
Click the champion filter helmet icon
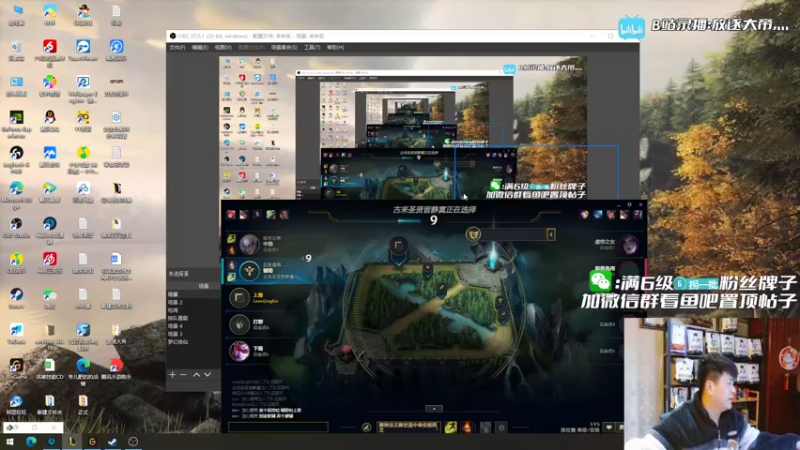pos(473,234)
